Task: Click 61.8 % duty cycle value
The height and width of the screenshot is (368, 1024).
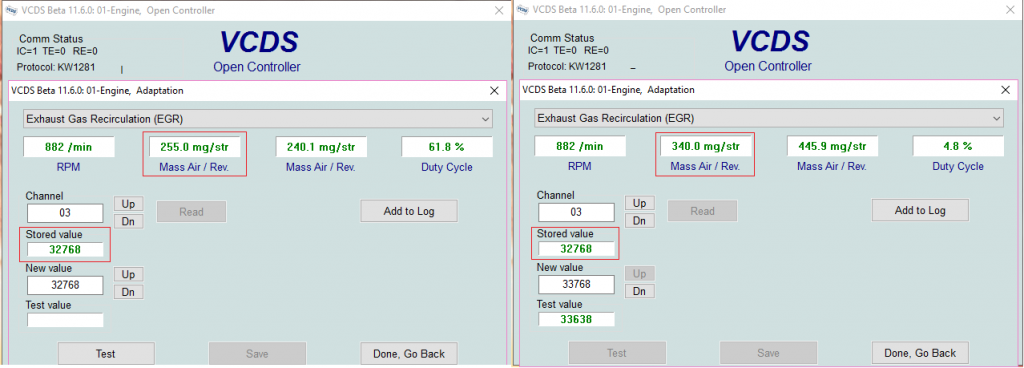Action: (447, 147)
